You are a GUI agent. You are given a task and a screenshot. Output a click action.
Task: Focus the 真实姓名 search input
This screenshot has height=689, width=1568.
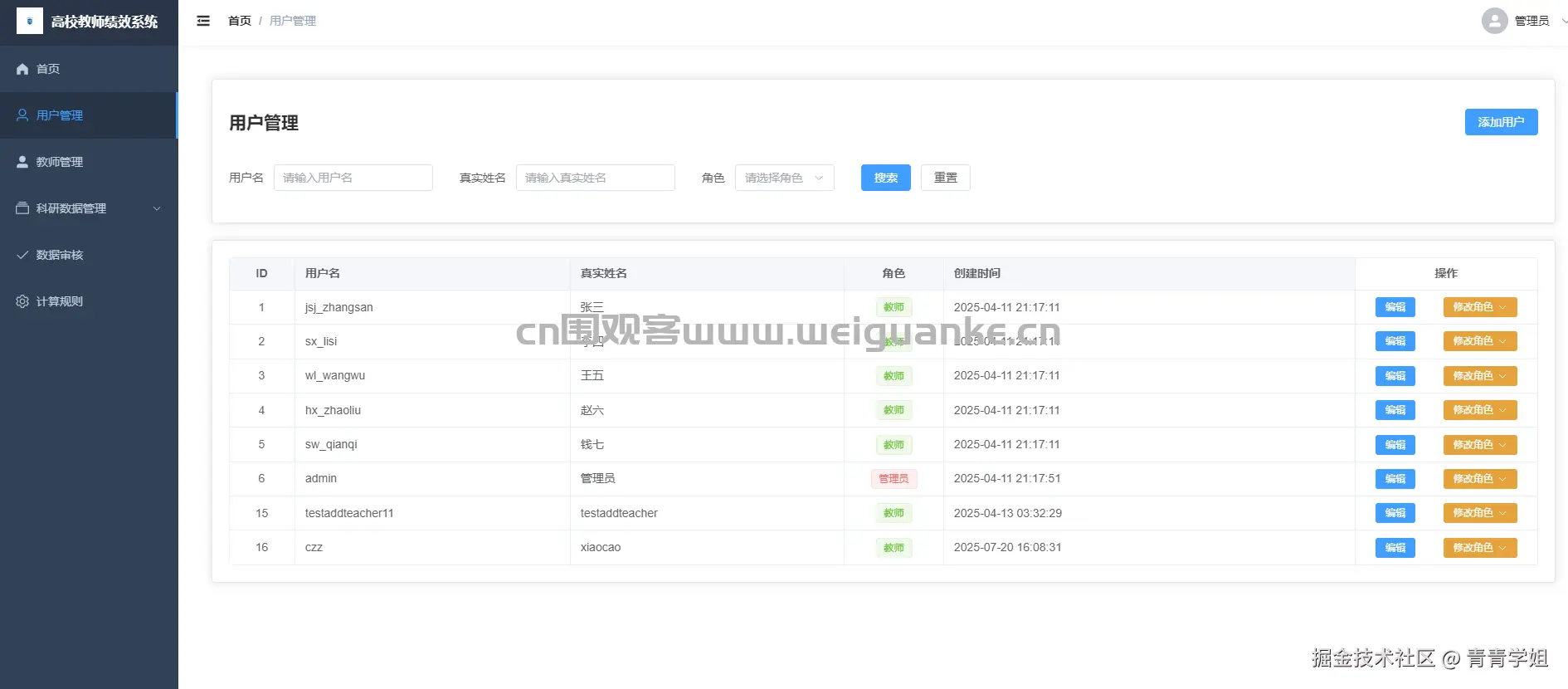pos(596,178)
